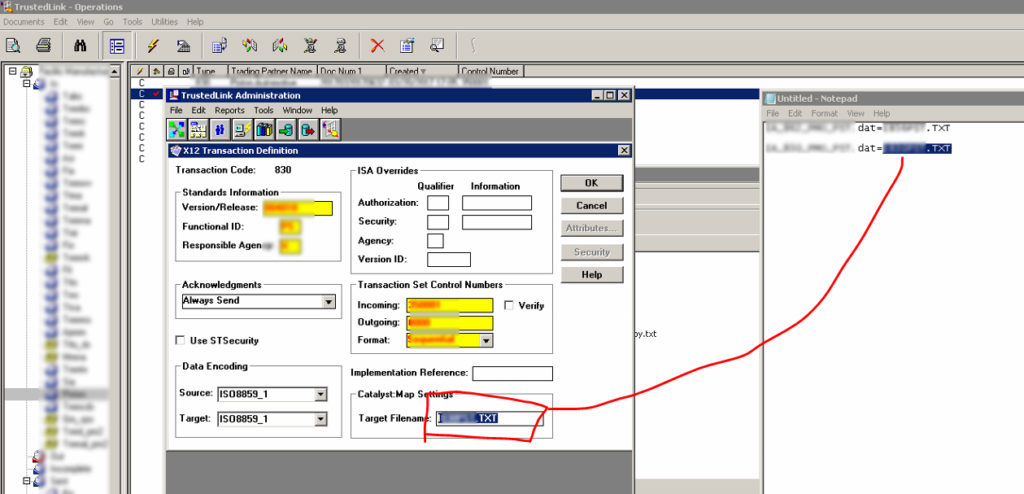
Task: Expand the Source data encoding dropdown
Action: 320,394
